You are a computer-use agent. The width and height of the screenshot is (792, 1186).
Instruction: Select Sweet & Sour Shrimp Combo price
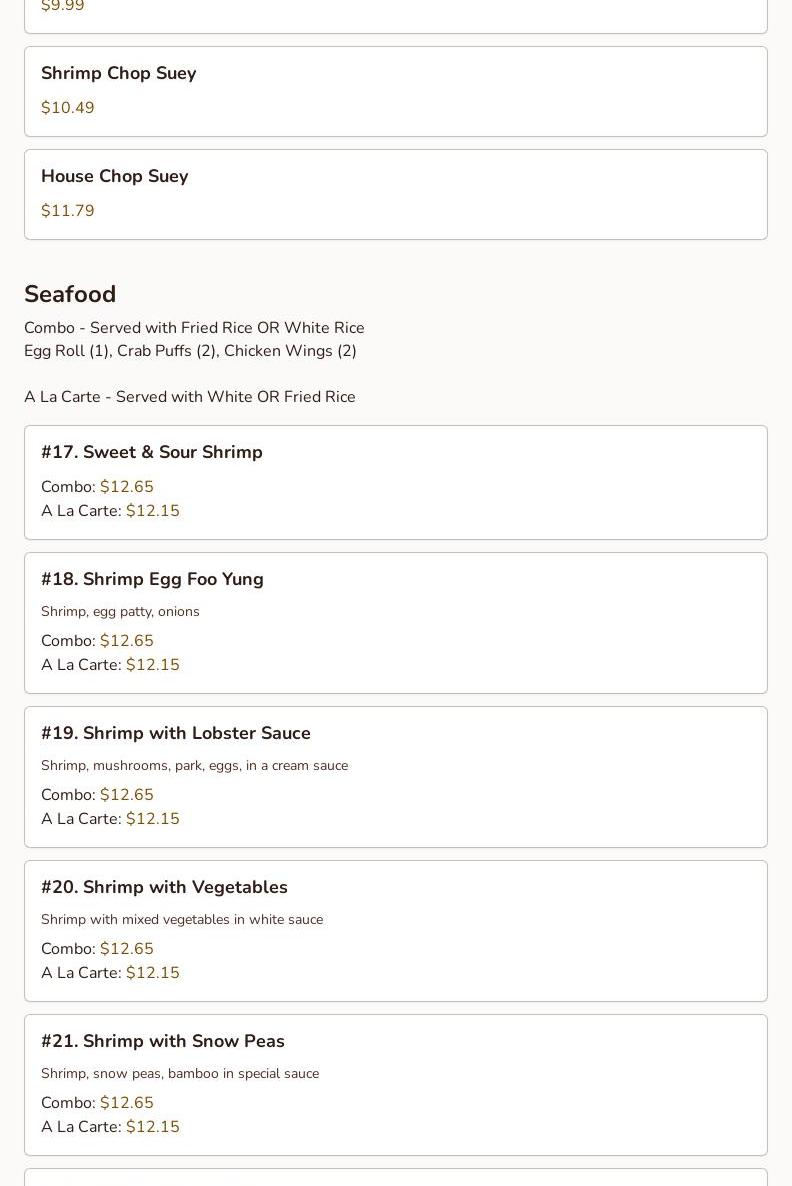(127, 487)
